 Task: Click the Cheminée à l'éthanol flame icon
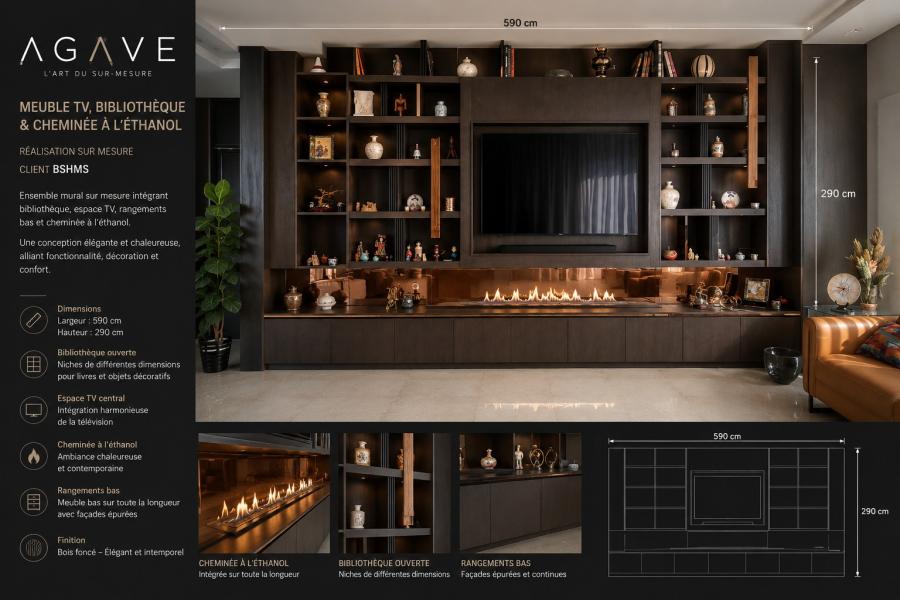pos(34,456)
